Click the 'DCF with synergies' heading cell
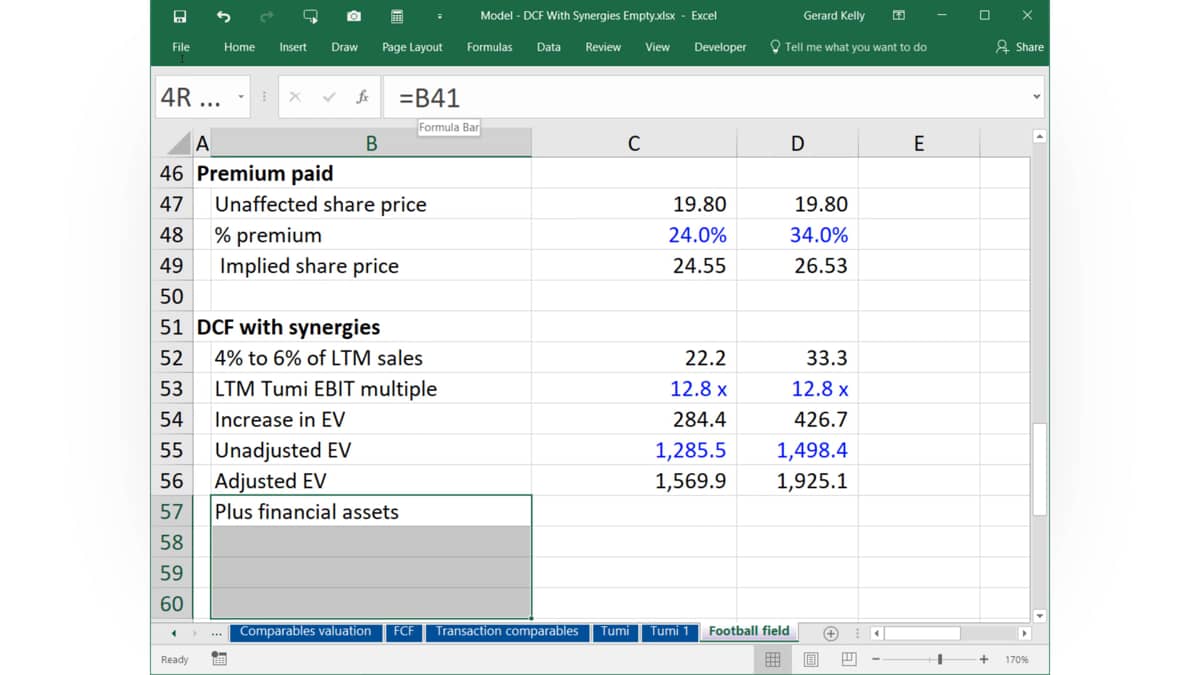The height and width of the screenshot is (675, 1200). click(288, 327)
